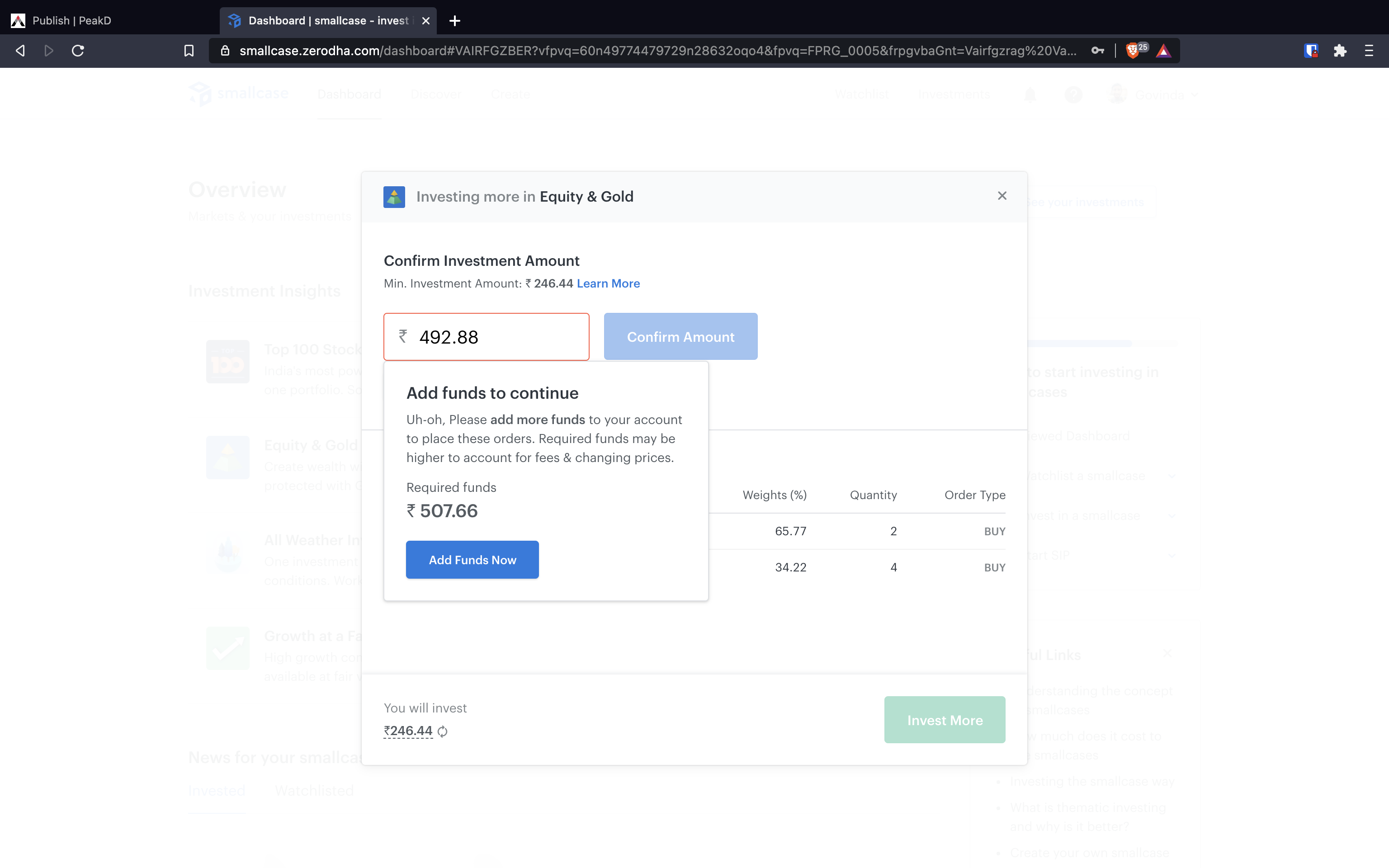Open the Bitwarden extension icon
Screen dimensions: 1389x868
pos(1311,51)
